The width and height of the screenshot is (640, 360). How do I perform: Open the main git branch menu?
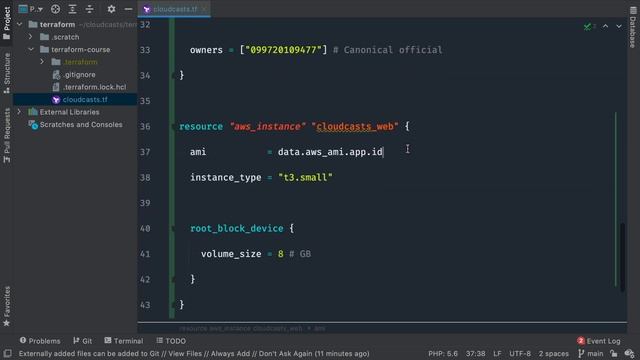coord(591,353)
